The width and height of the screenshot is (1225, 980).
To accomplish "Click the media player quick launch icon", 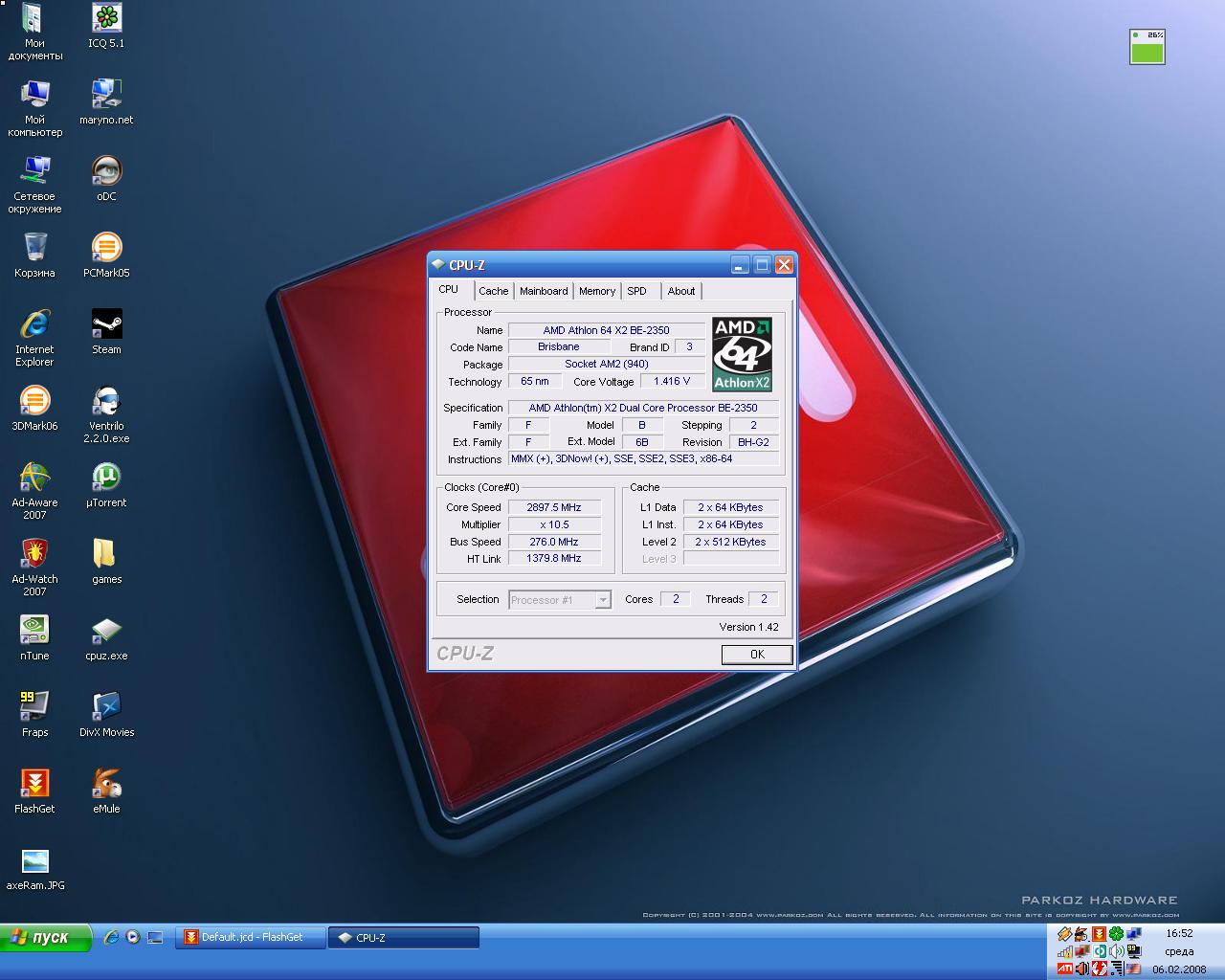I will pos(133,938).
